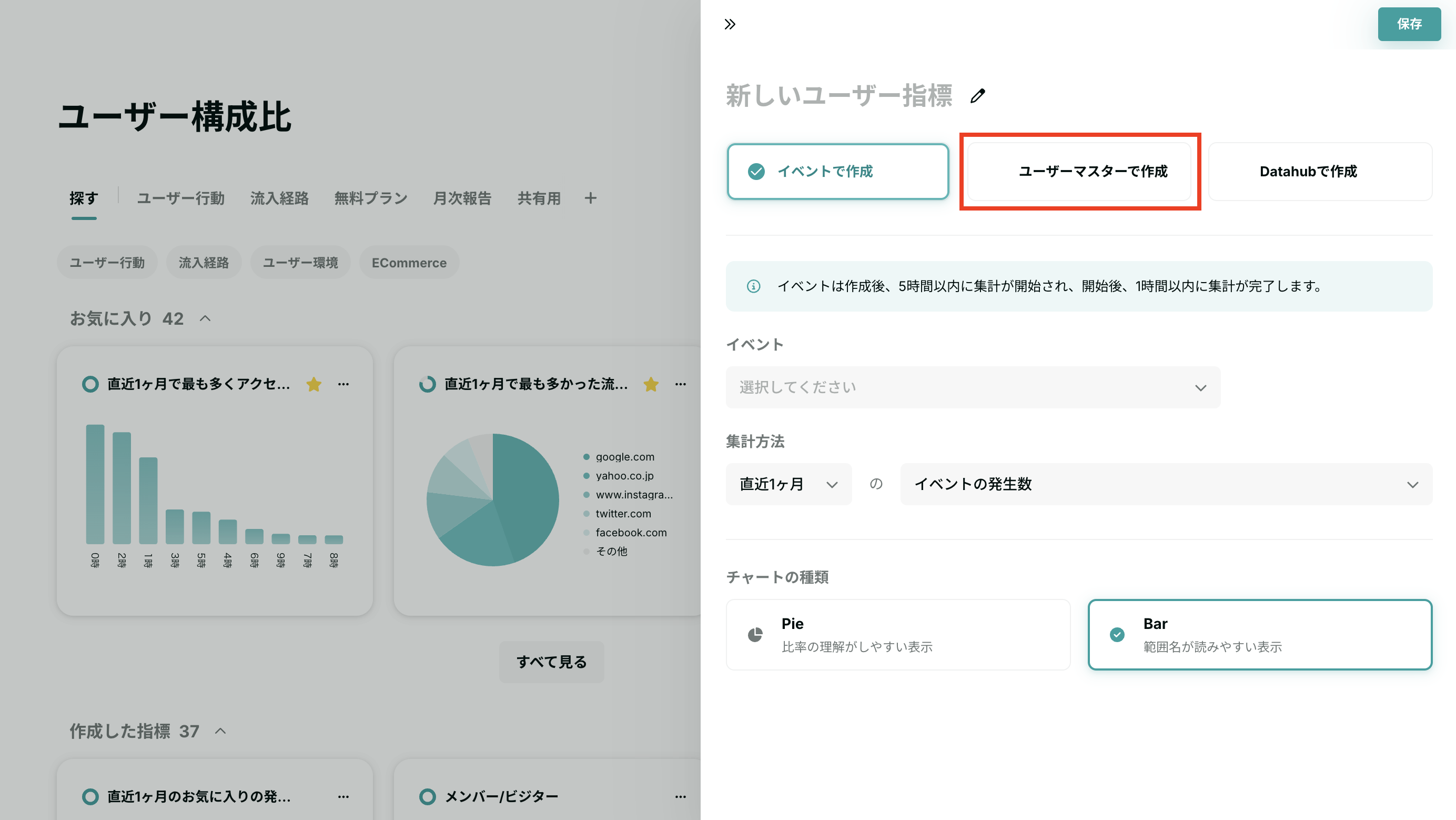
Task: Collapse the 作成した指標 37 section
Action: coord(220,731)
